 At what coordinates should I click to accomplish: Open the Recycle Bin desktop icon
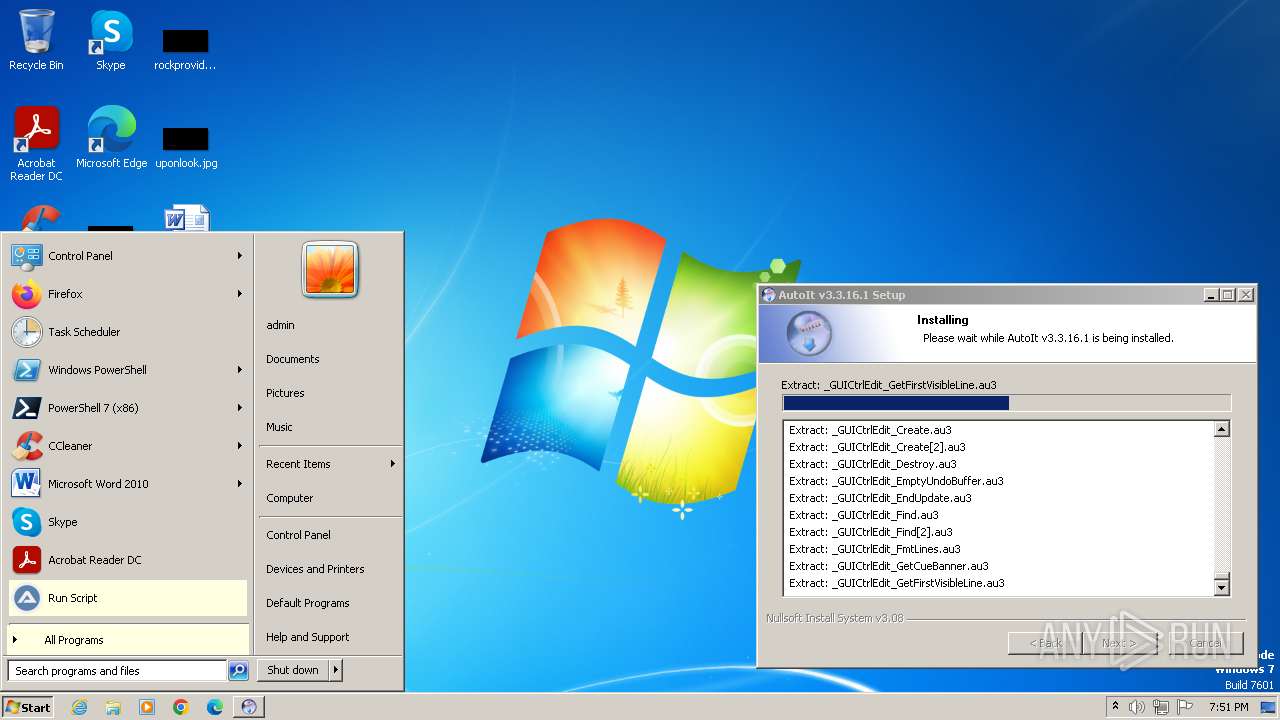pyautogui.click(x=36, y=40)
